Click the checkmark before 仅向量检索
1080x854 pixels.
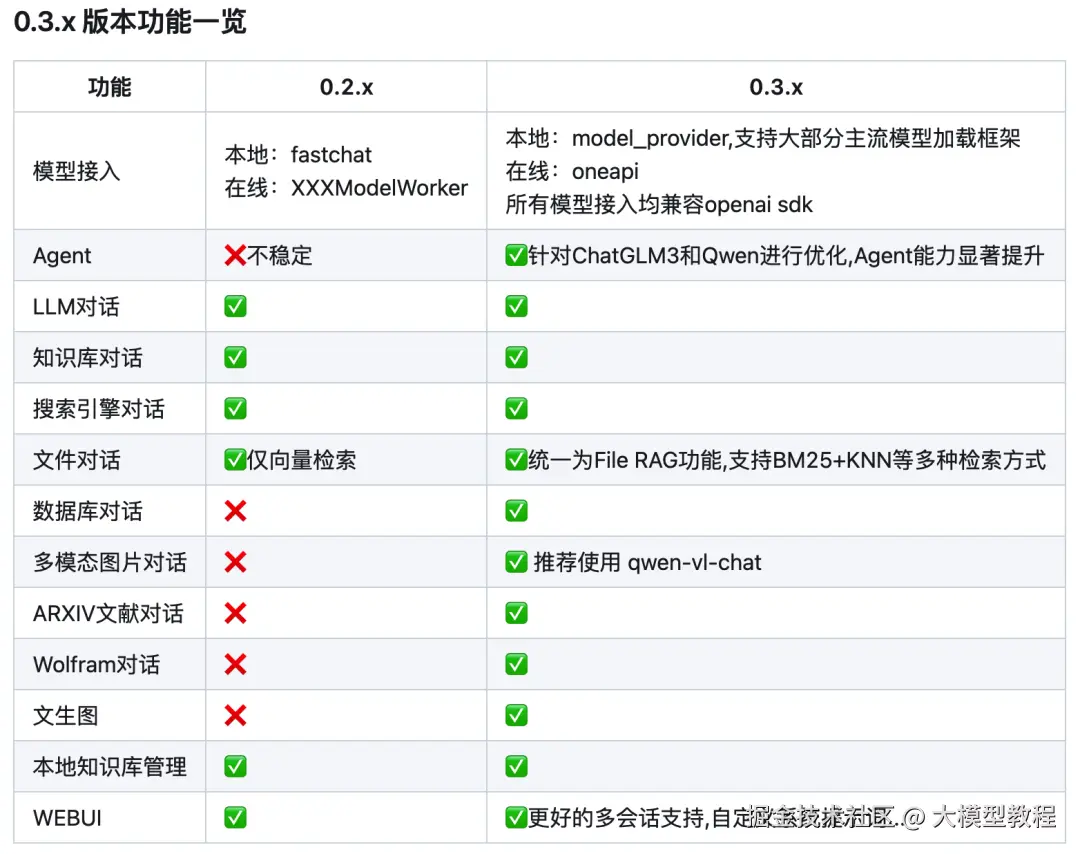click(235, 461)
